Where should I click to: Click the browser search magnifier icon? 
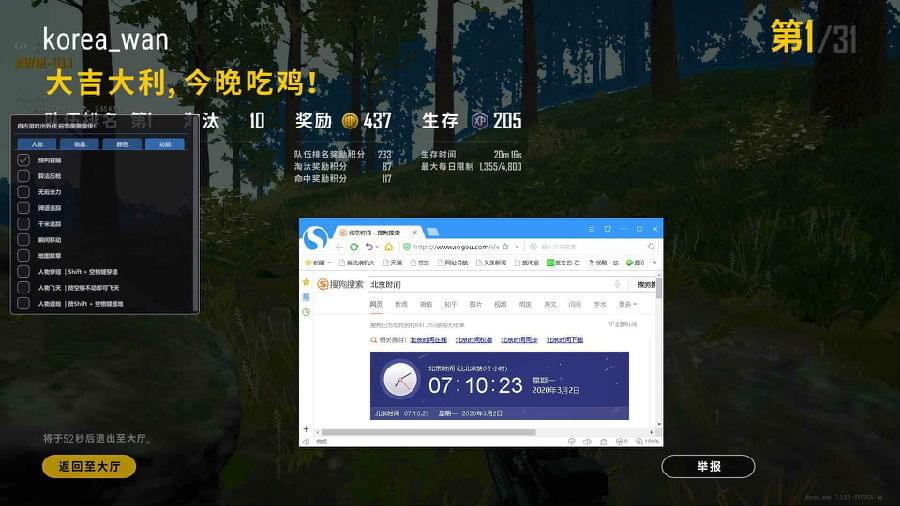651,247
